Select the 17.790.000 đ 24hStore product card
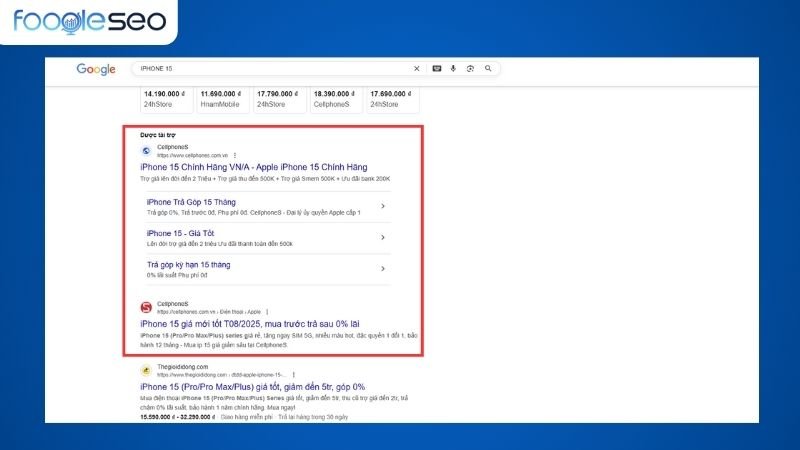 point(280,99)
